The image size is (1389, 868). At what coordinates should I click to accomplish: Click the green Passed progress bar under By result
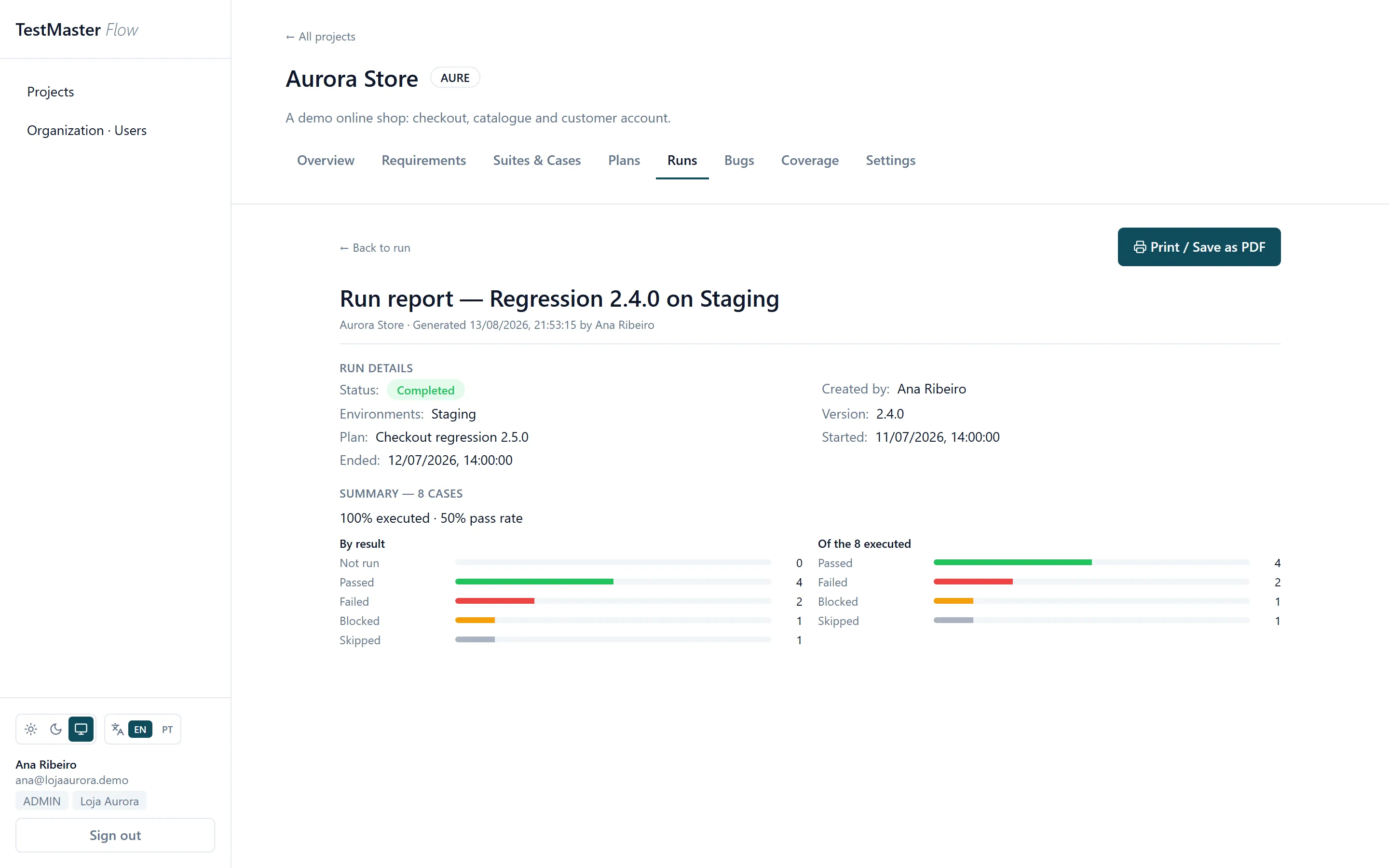pyautogui.click(x=534, y=582)
